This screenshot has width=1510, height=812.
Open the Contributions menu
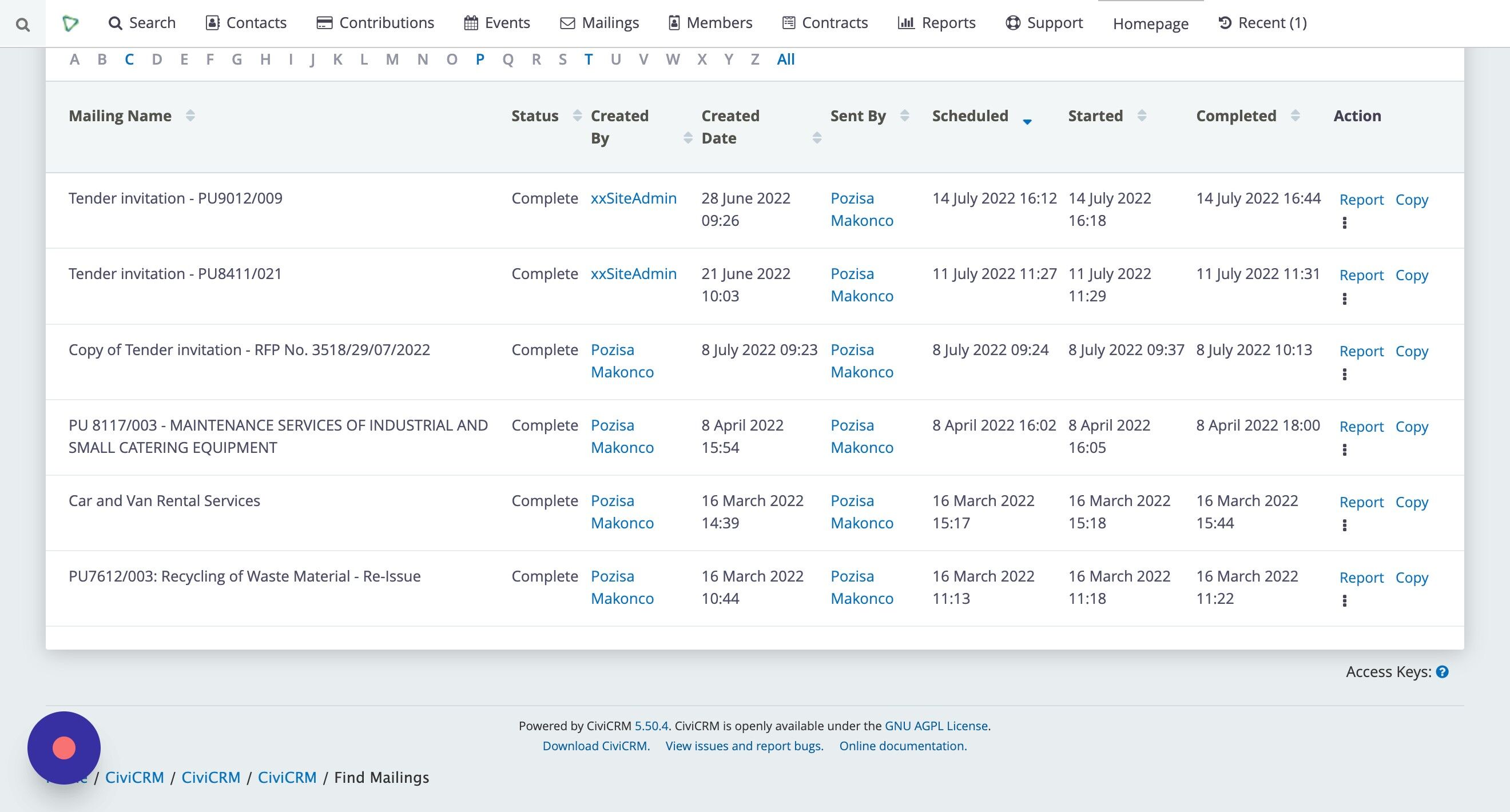[x=375, y=23]
